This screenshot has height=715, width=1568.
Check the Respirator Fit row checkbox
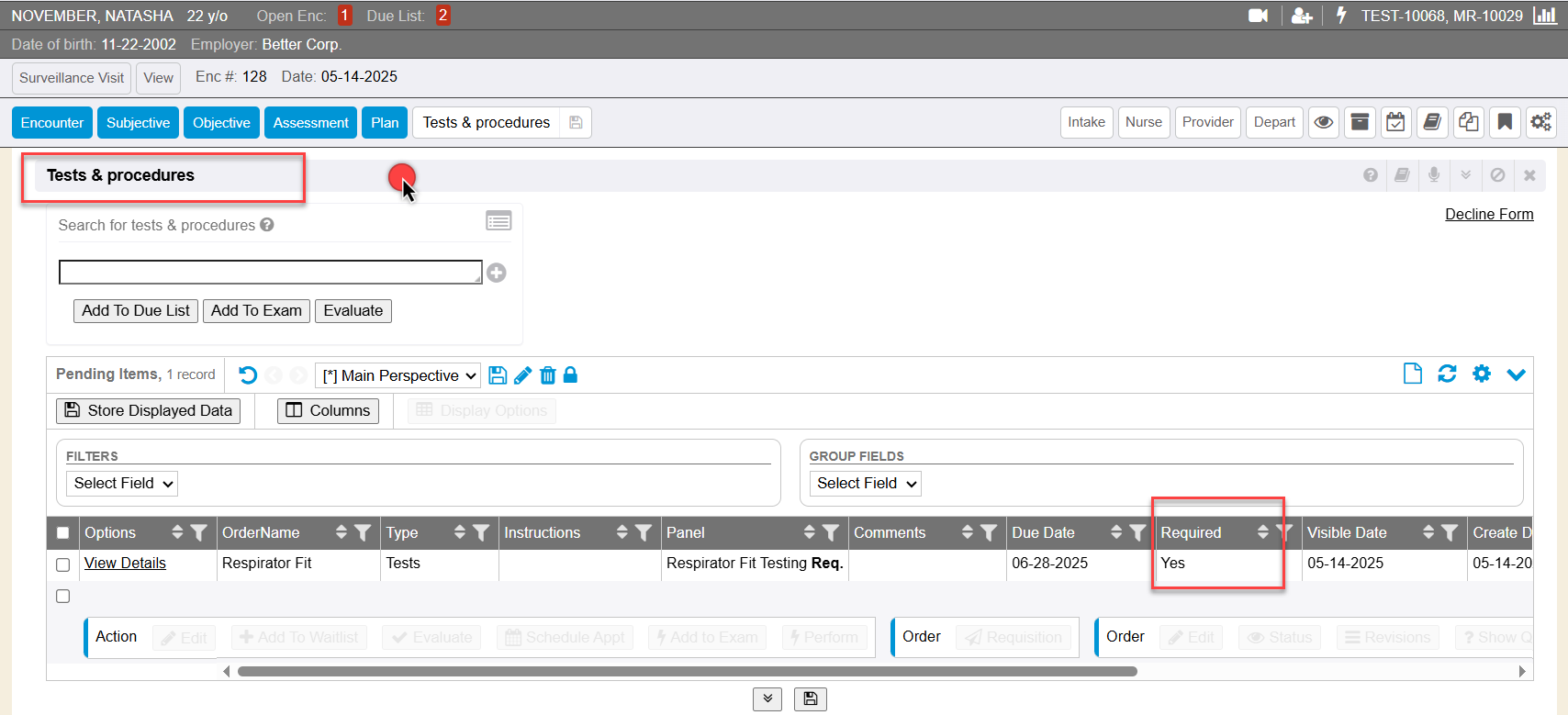(62, 564)
